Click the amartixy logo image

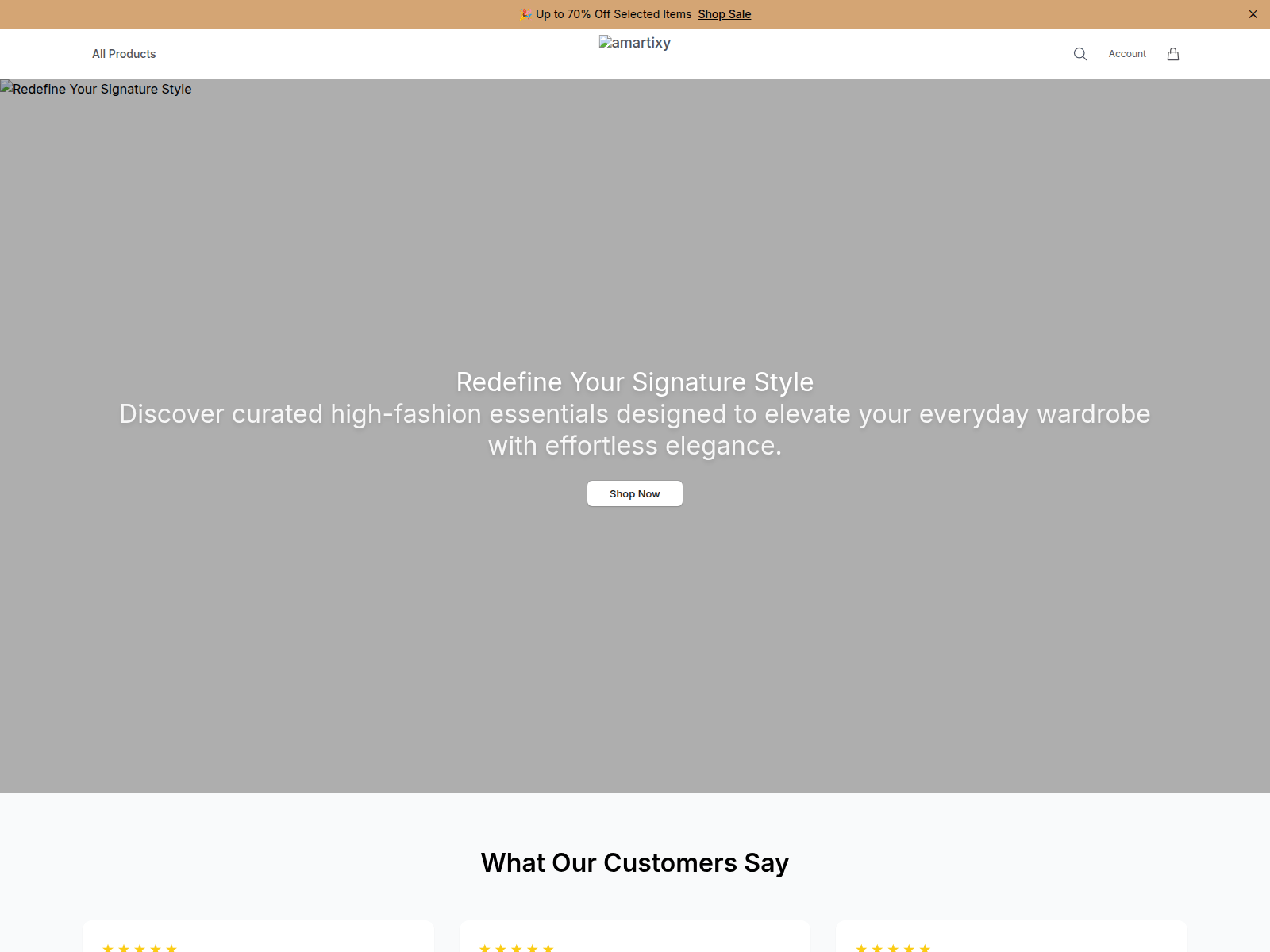point(635,43)
